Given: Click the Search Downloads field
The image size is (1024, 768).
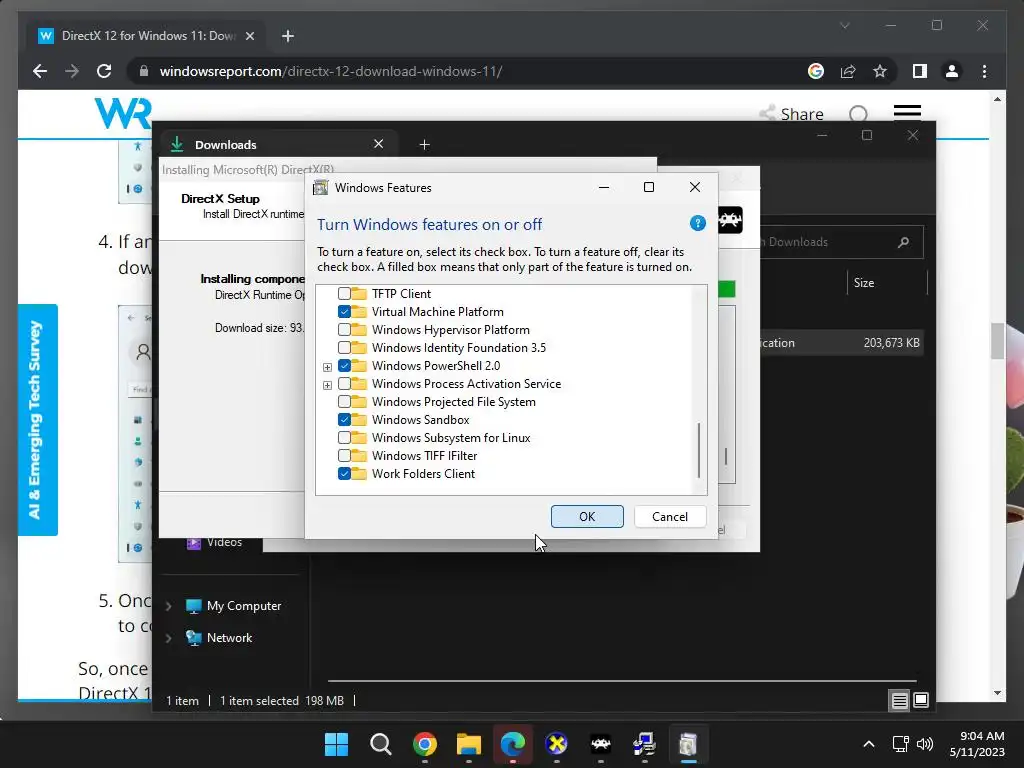Looking at the screenshot, I should (839, 242).
